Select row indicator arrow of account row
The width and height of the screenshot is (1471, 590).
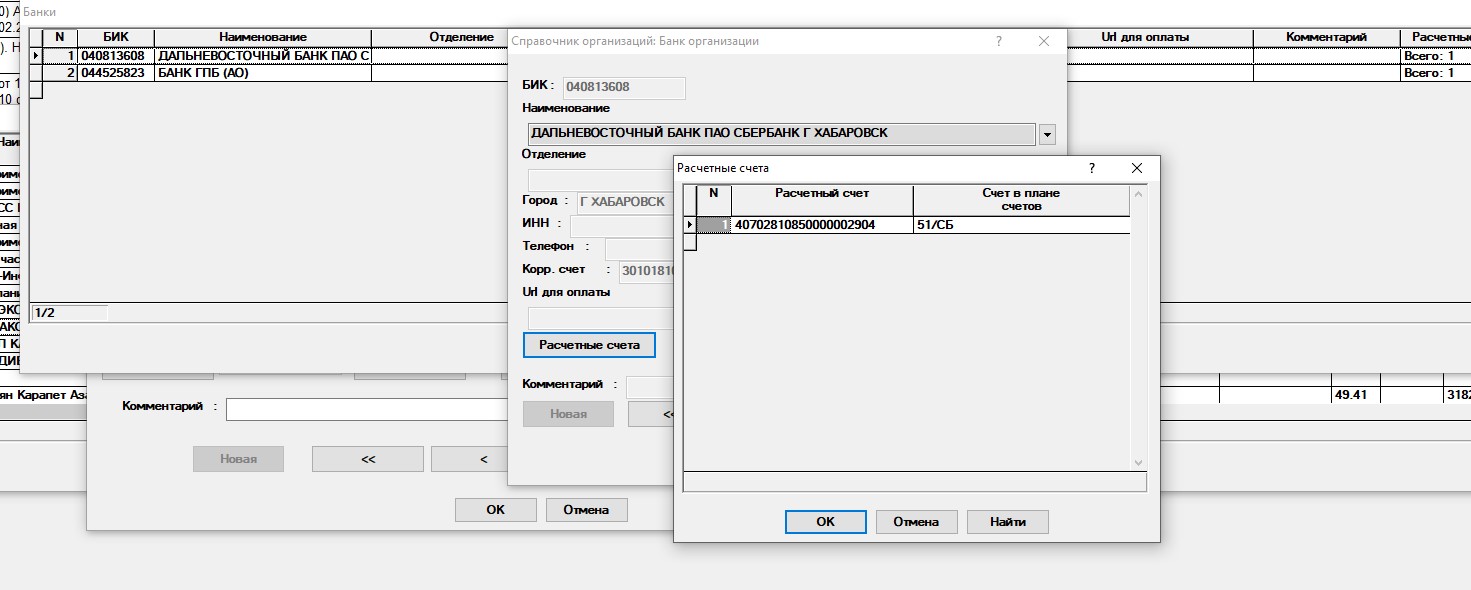tap(690, 225)
